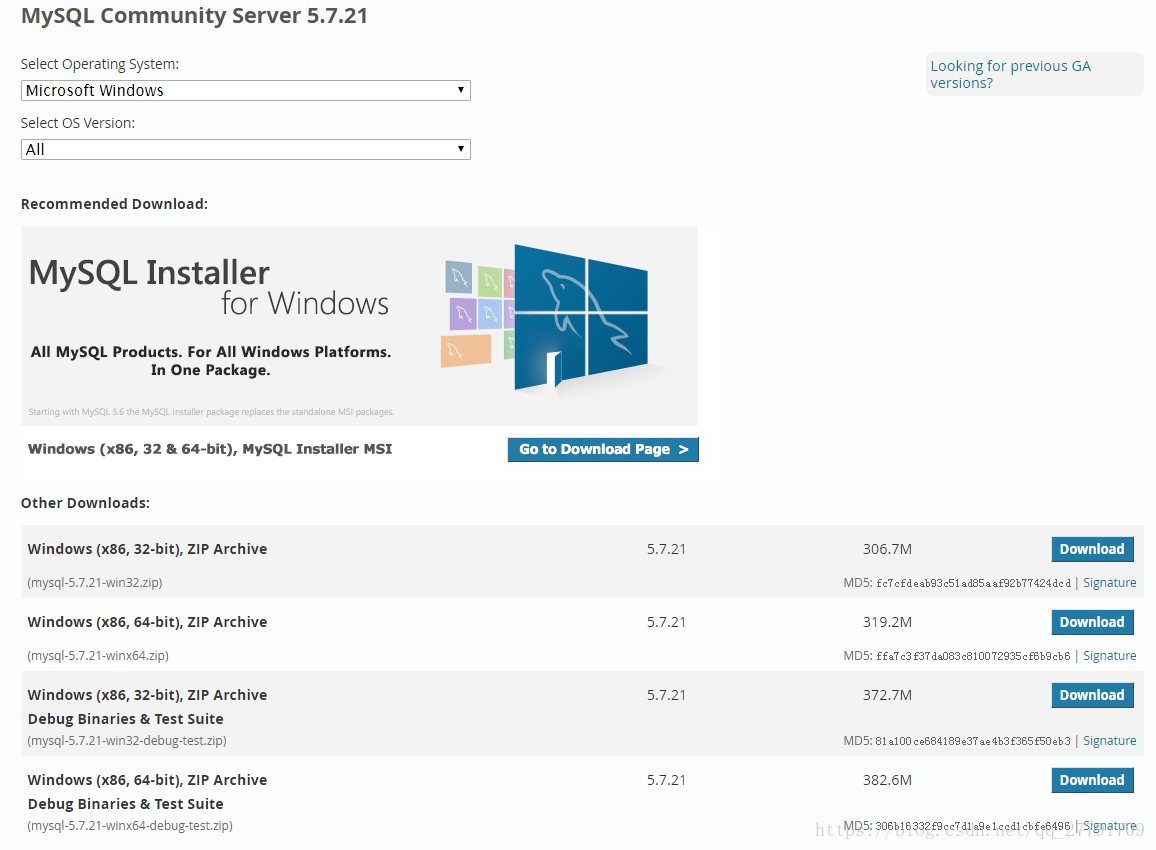The height and width of the screenshot is (850, 1156).
Task: Click the 'Recommended Download:' label
Action: [114, 204]
